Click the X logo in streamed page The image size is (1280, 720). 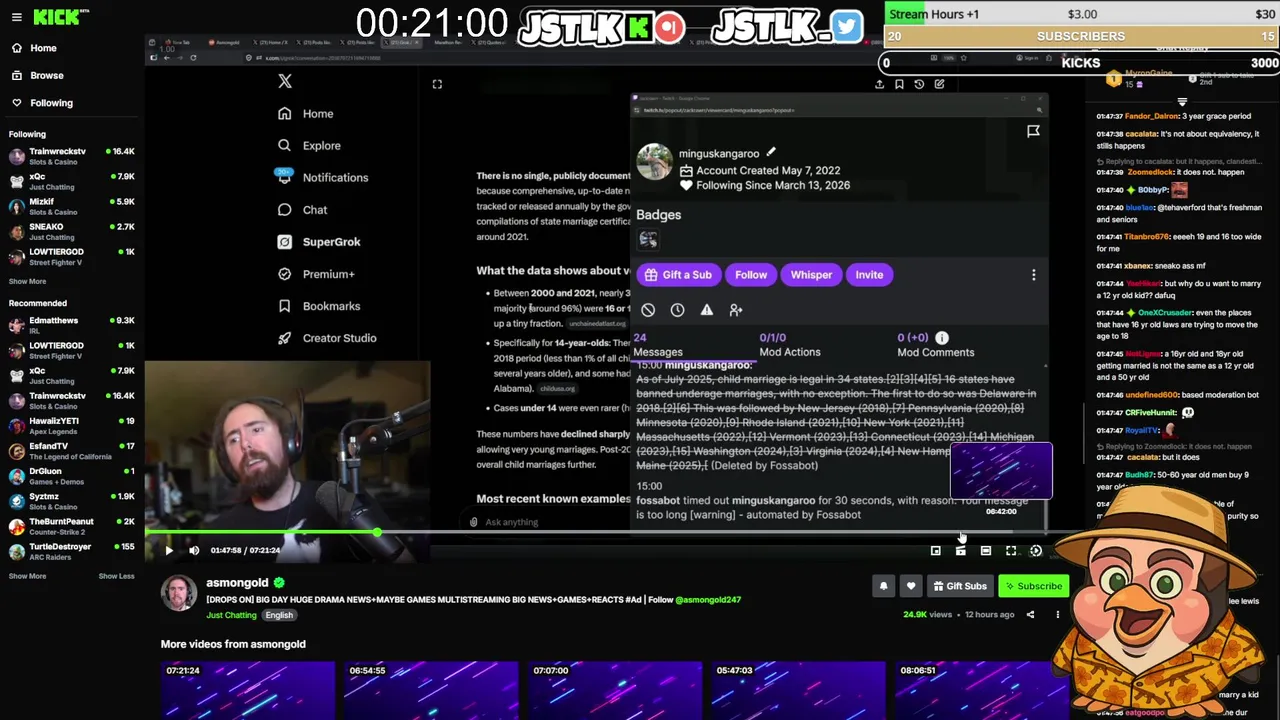[x=285, y=82]
